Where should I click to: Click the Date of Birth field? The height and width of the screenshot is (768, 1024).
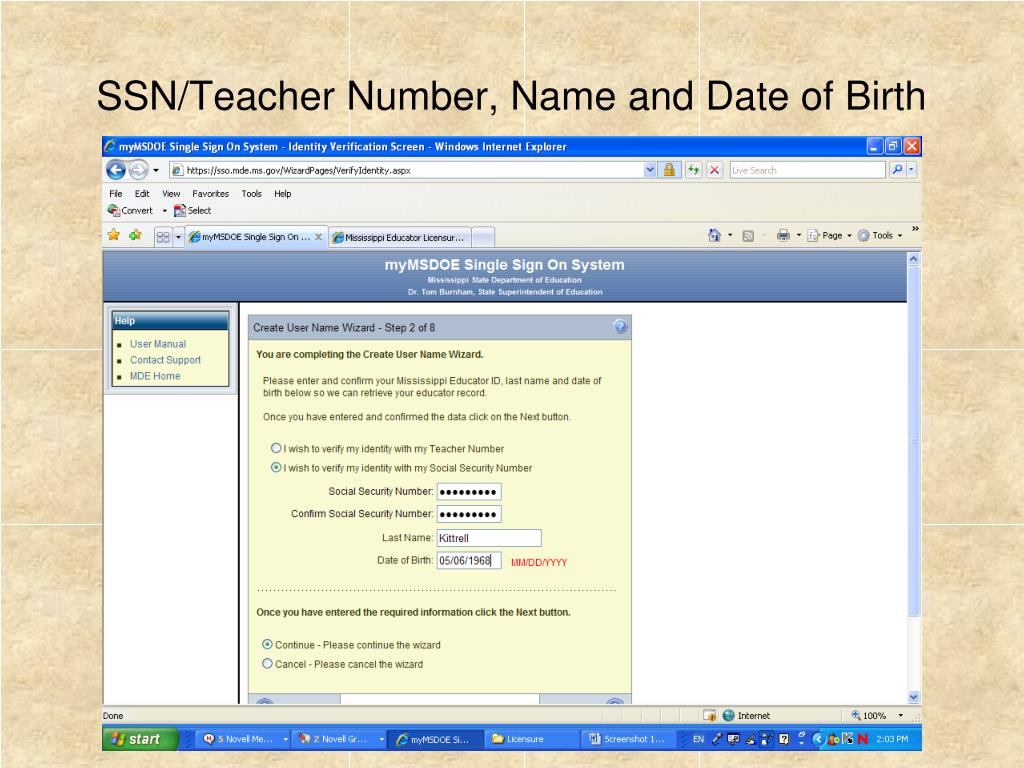point(469,560)
